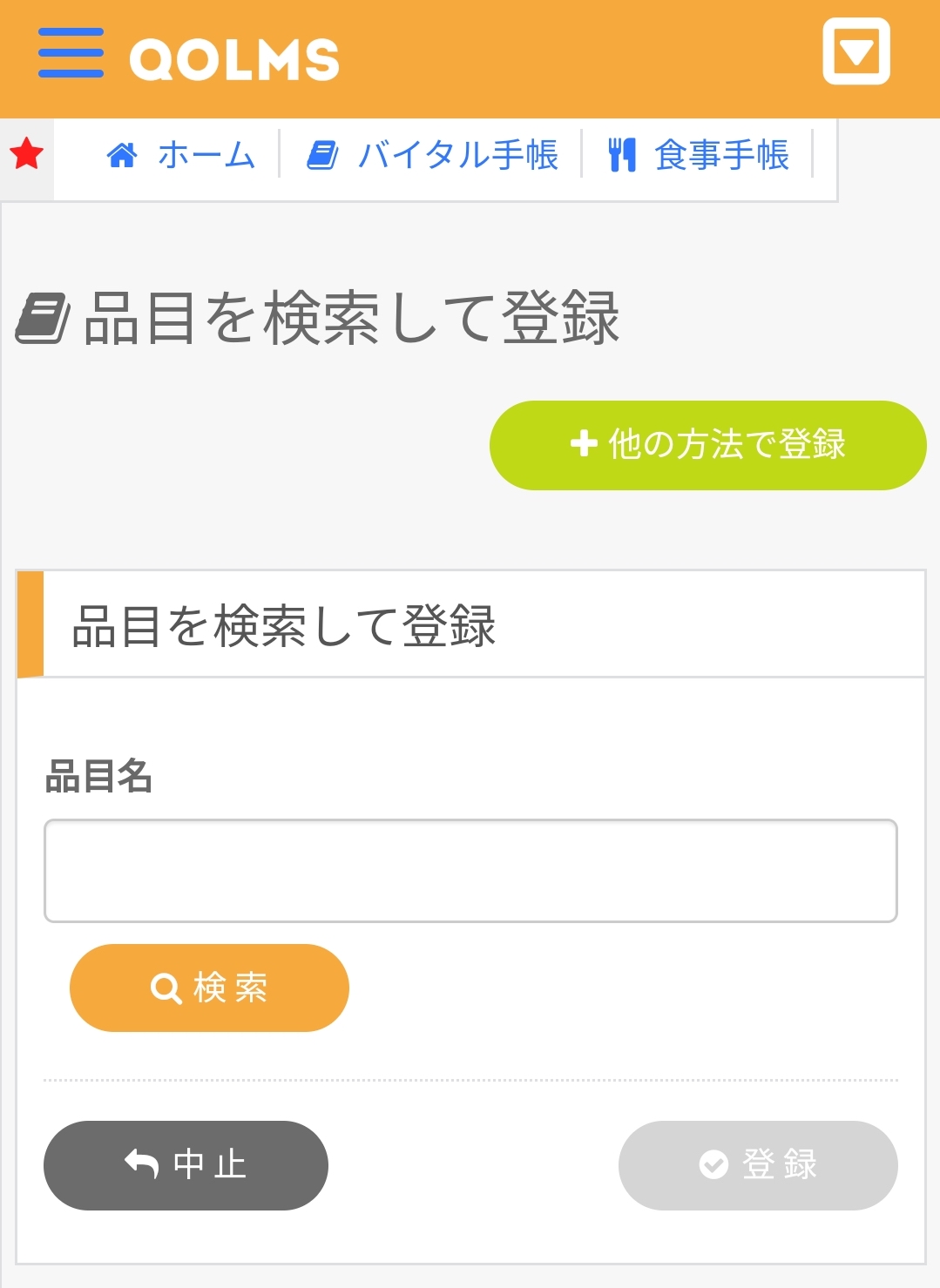Cancel with the 中止 button label
Screen dimensions: 940x1288
pos(210,1165)
